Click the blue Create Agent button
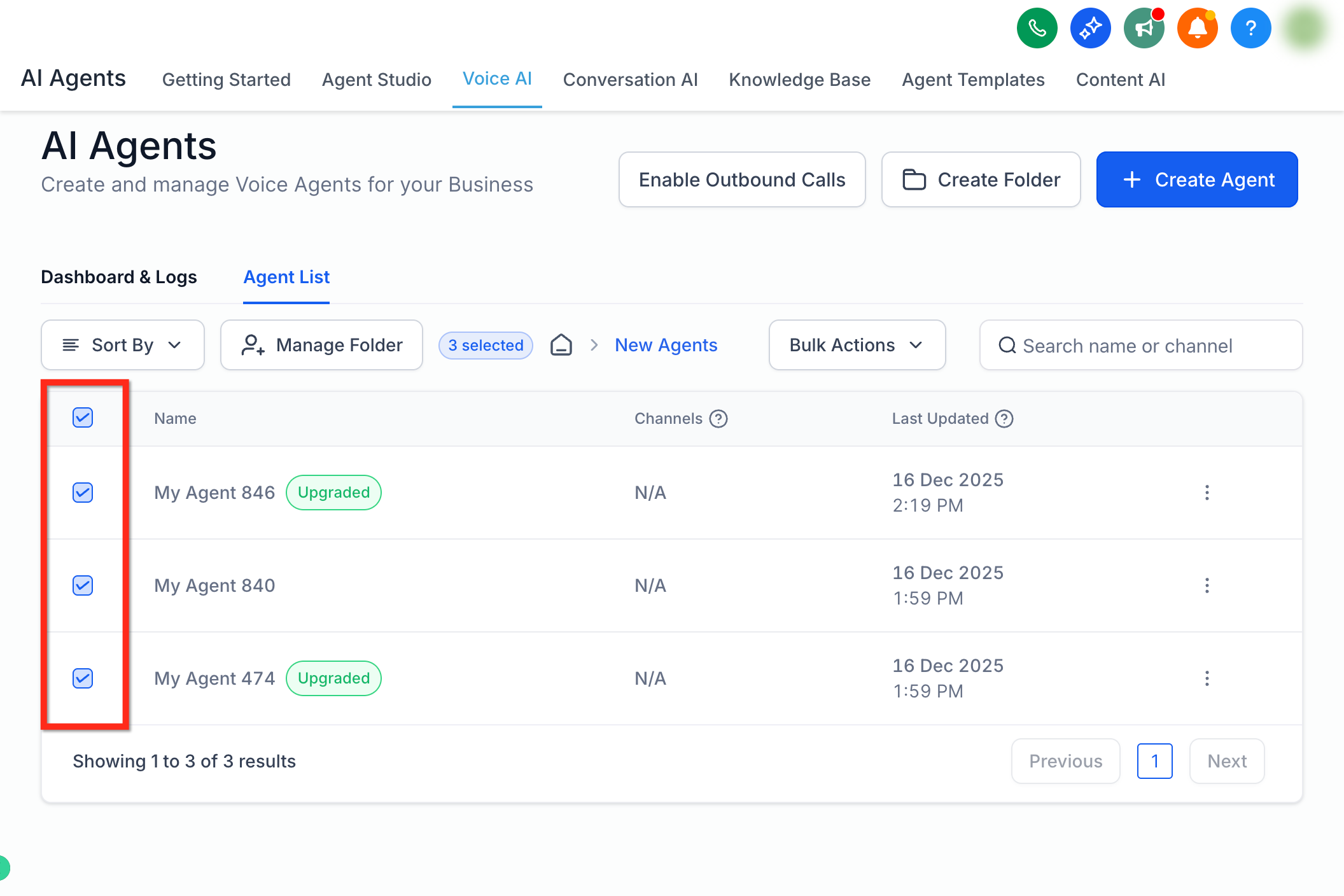1344x896 pixels. point(1197,179)
